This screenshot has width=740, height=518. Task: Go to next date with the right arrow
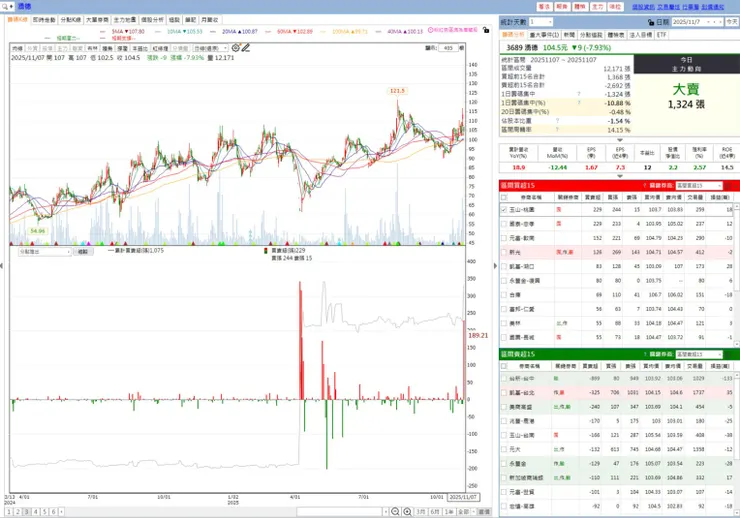tap(721, 22)
